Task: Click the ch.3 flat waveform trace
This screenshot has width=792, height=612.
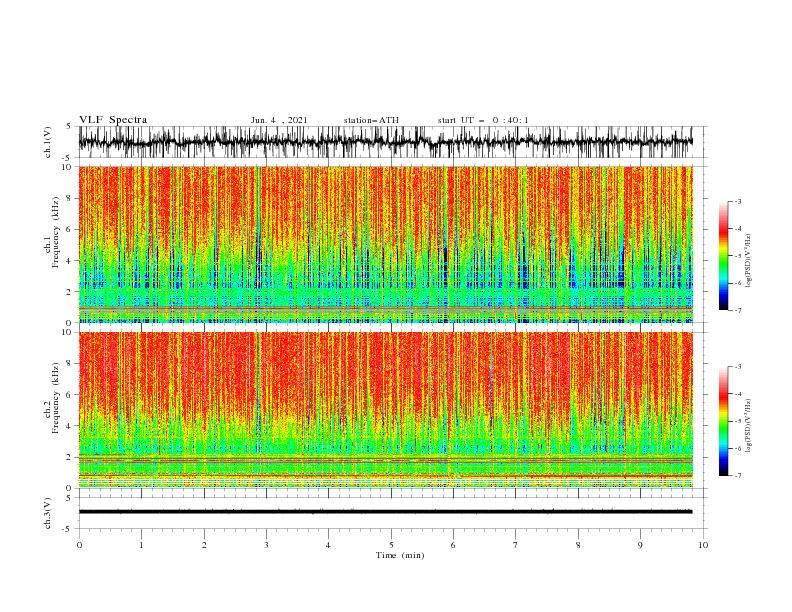Action: (x=386, y=512)
